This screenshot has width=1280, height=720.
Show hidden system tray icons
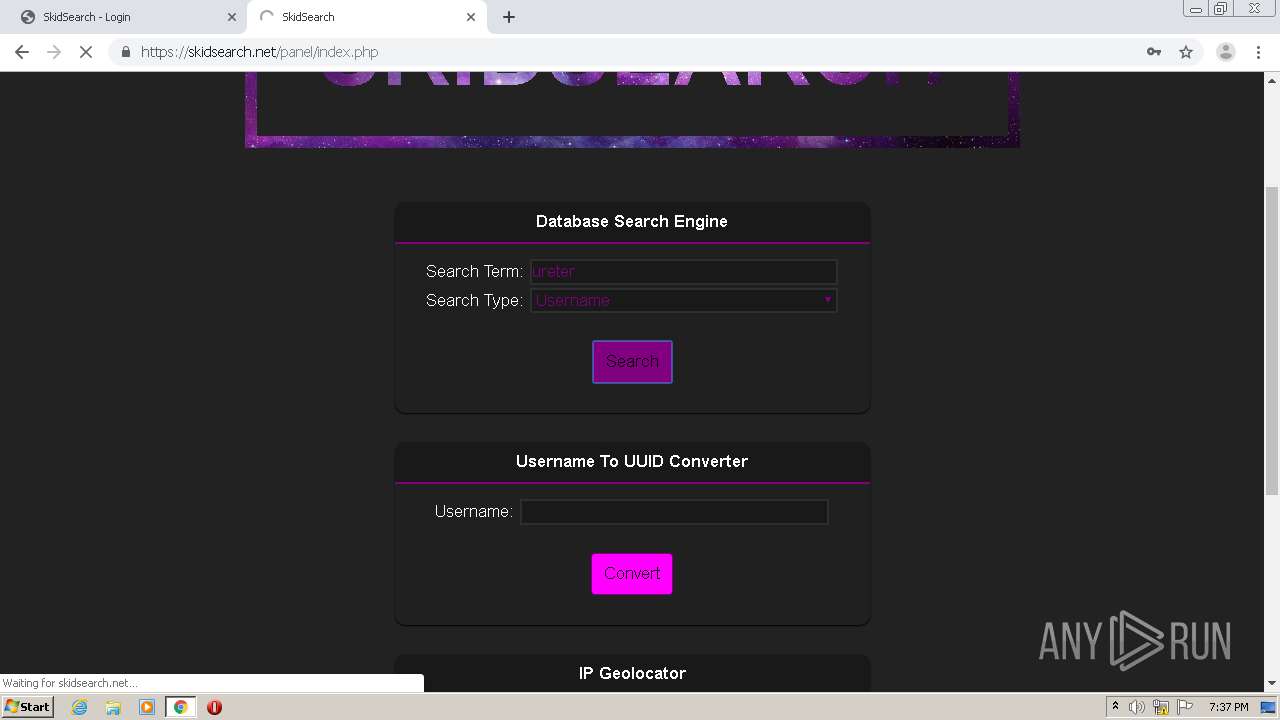click(x=1115, y=707)
